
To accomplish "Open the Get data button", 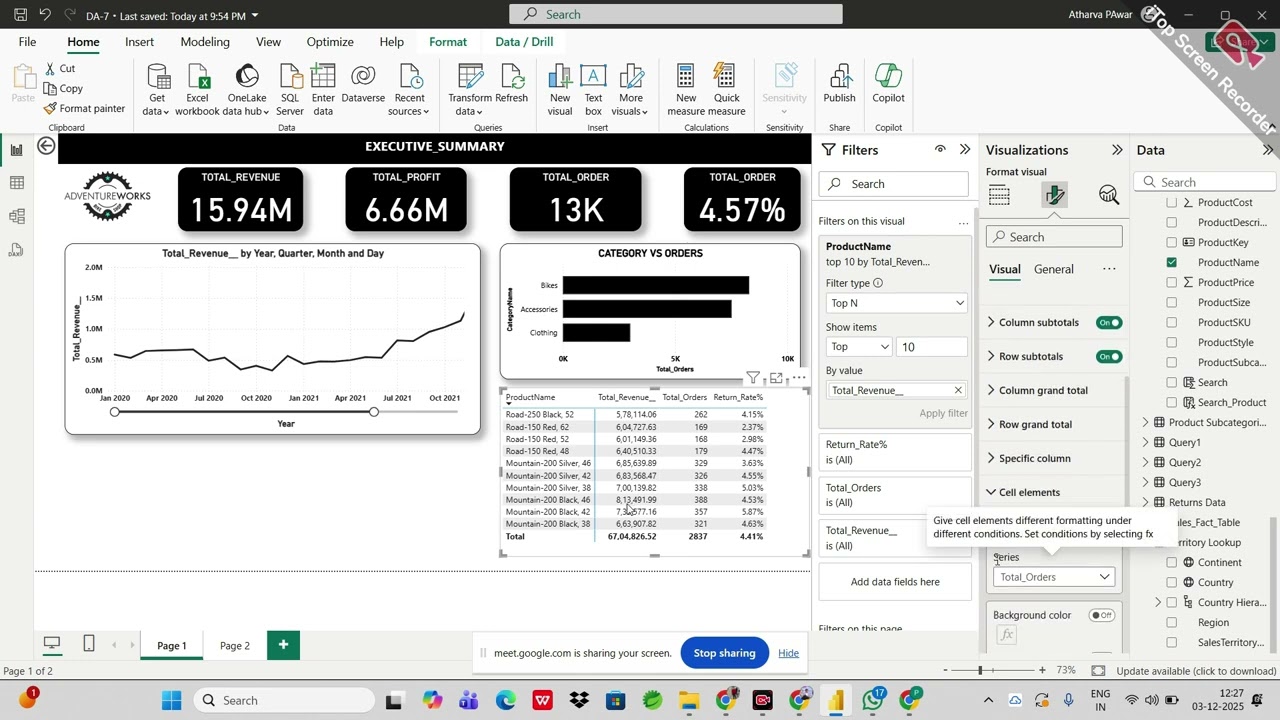I will tap(157, 89).
